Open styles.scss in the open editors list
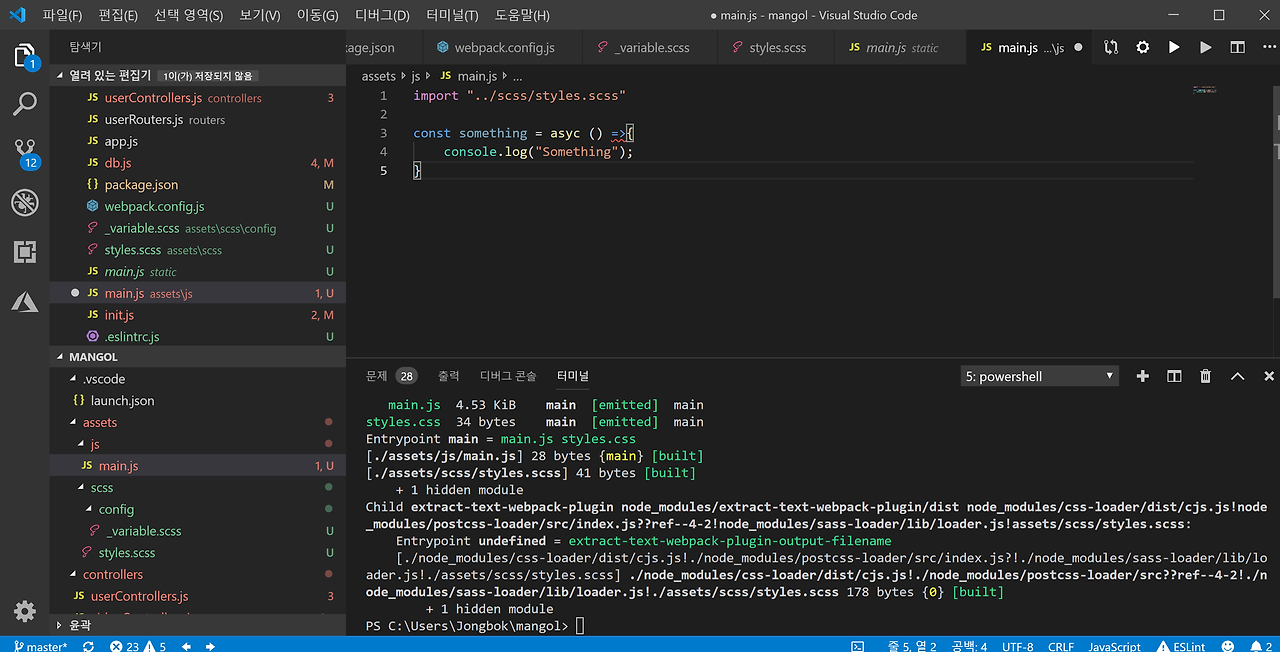 [132, 250]
